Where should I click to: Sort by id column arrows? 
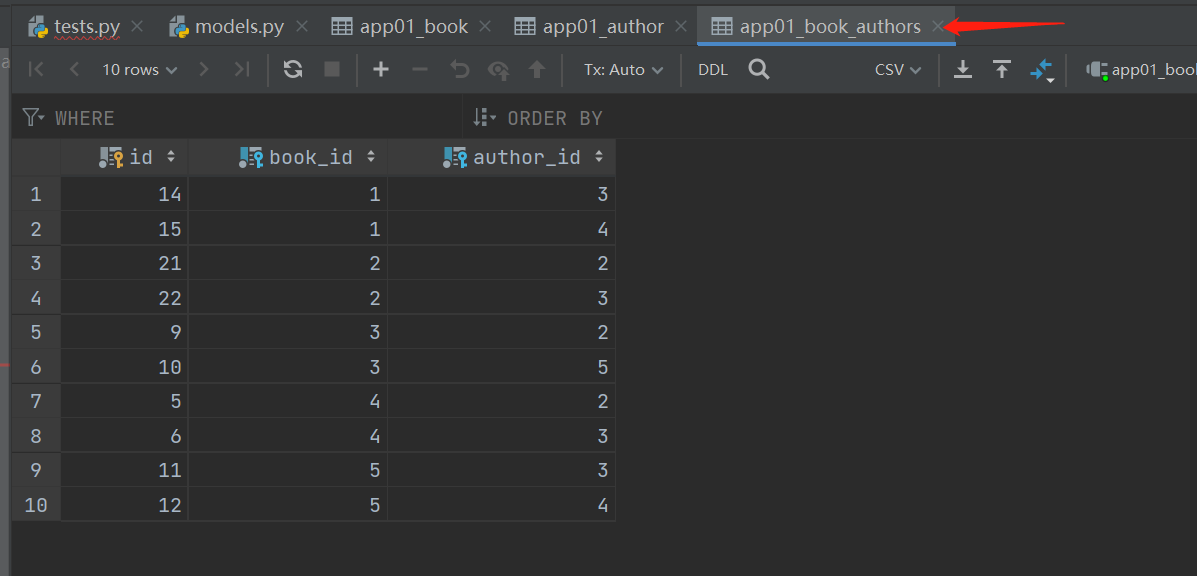click(x=171, y=157)
